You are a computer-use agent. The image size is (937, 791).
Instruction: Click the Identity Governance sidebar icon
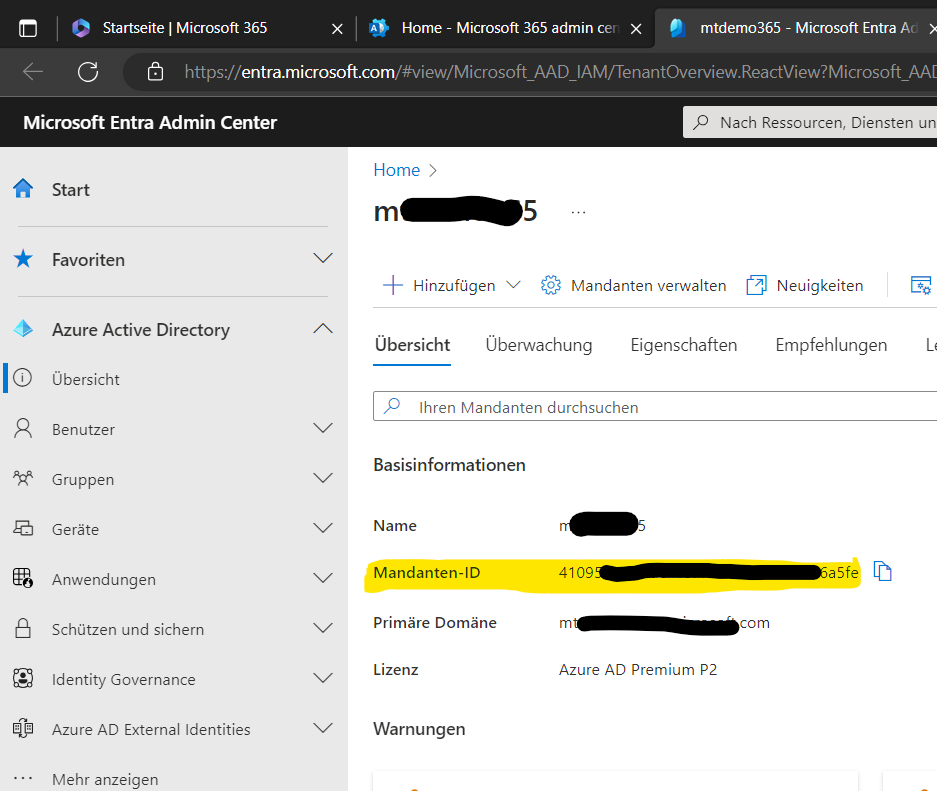[23, 679]
